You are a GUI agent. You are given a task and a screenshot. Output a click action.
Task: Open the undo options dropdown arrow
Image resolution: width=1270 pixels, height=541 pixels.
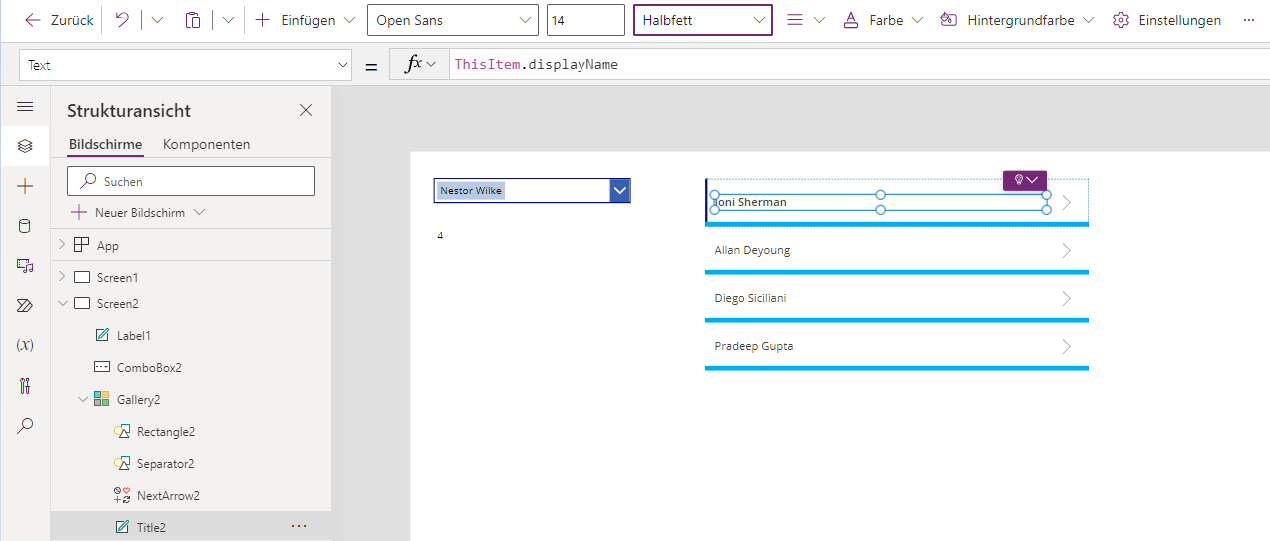[157, 20]
